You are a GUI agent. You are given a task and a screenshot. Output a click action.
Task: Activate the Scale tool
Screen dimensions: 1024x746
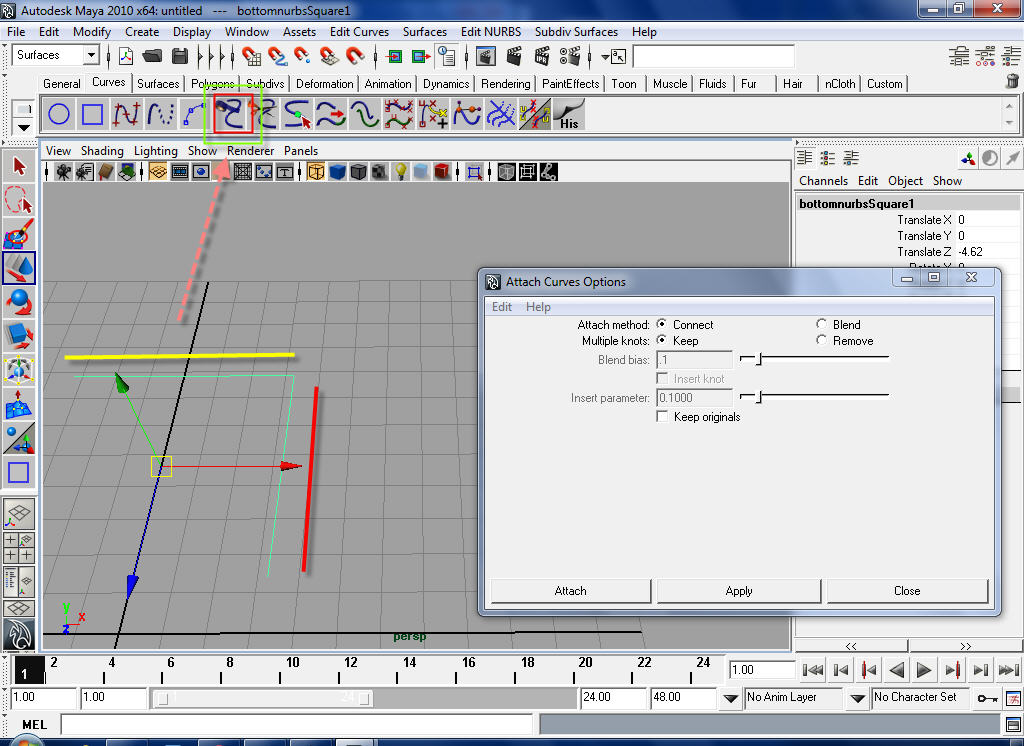coord(19,336)
